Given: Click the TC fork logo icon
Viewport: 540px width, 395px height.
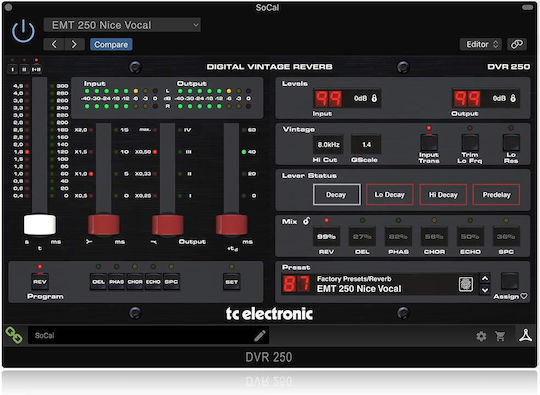Looking at the screenshot, I should tap(526, 335).
